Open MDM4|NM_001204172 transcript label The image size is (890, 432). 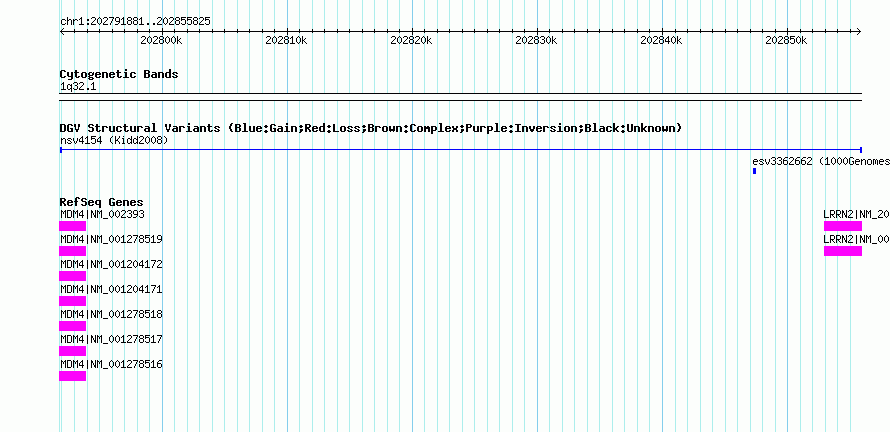(111, 264)
